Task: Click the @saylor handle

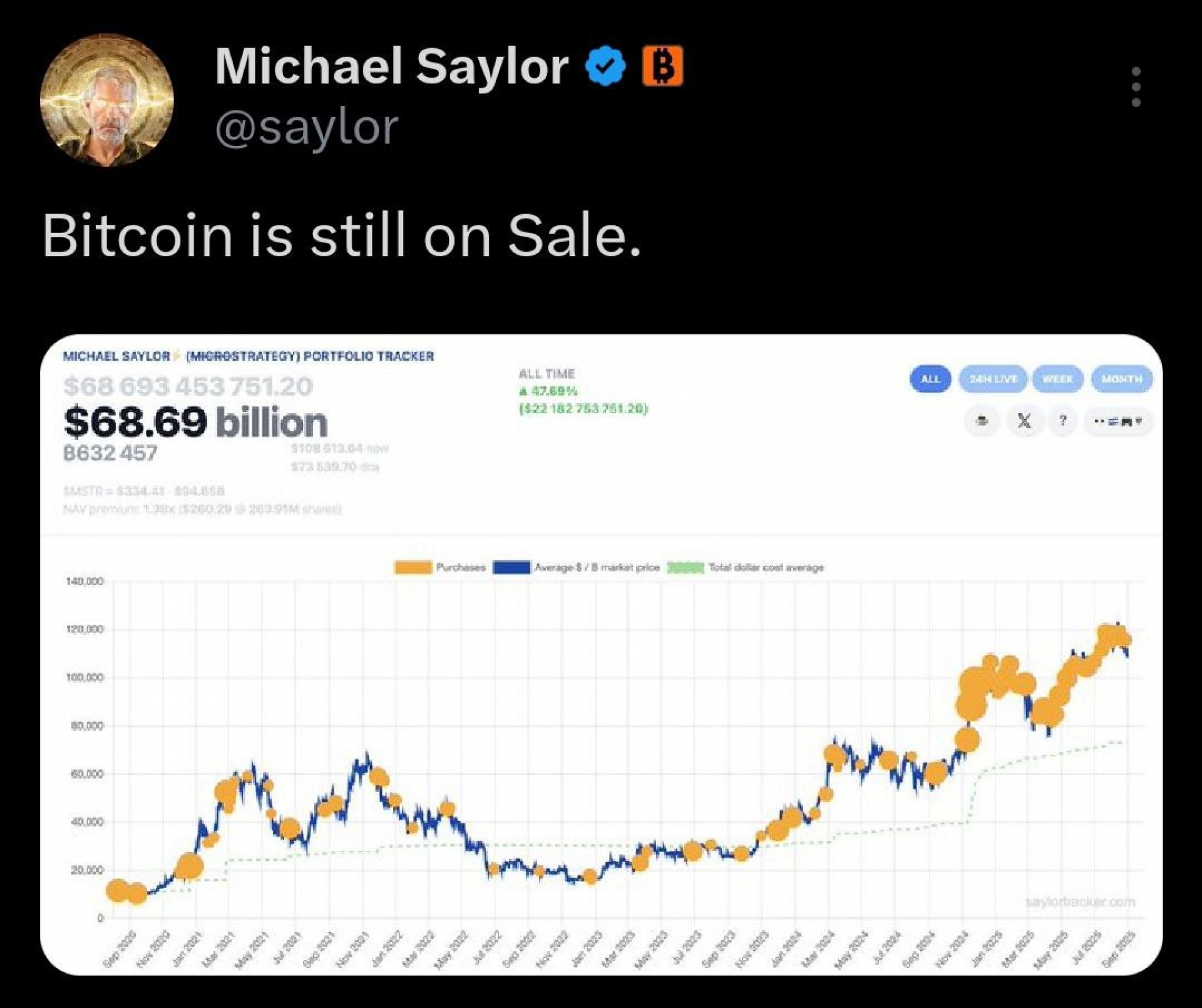Action: point(307,127)
